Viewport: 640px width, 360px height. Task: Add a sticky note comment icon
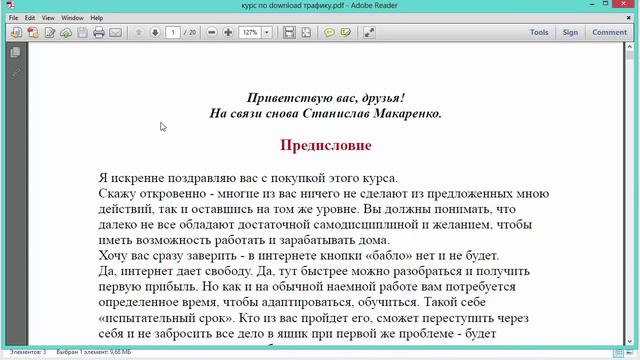click(329, 32)
